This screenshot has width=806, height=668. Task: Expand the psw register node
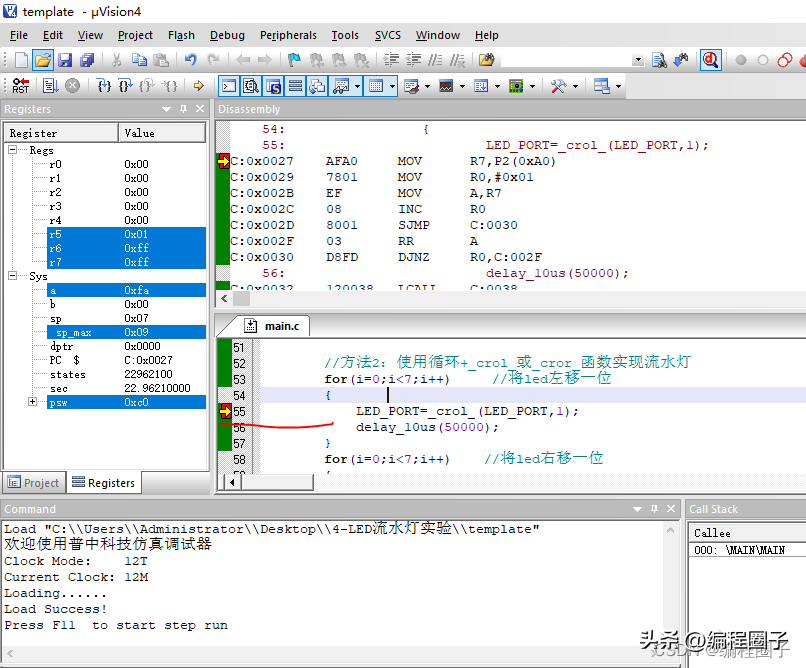click(x=33, y=402)
